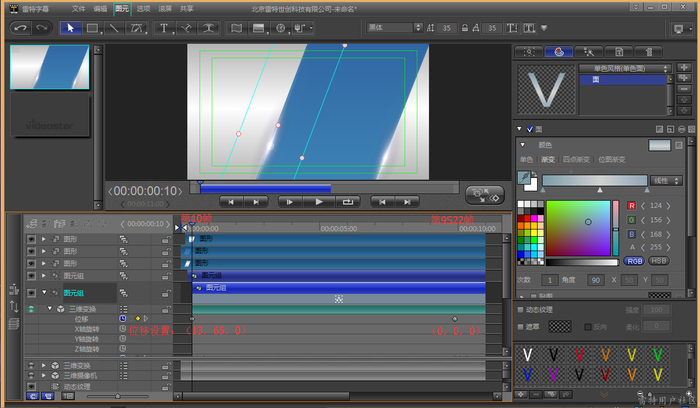Select the rectangle shape tool
Screen dimensions: 700x408
click(92, 28)
